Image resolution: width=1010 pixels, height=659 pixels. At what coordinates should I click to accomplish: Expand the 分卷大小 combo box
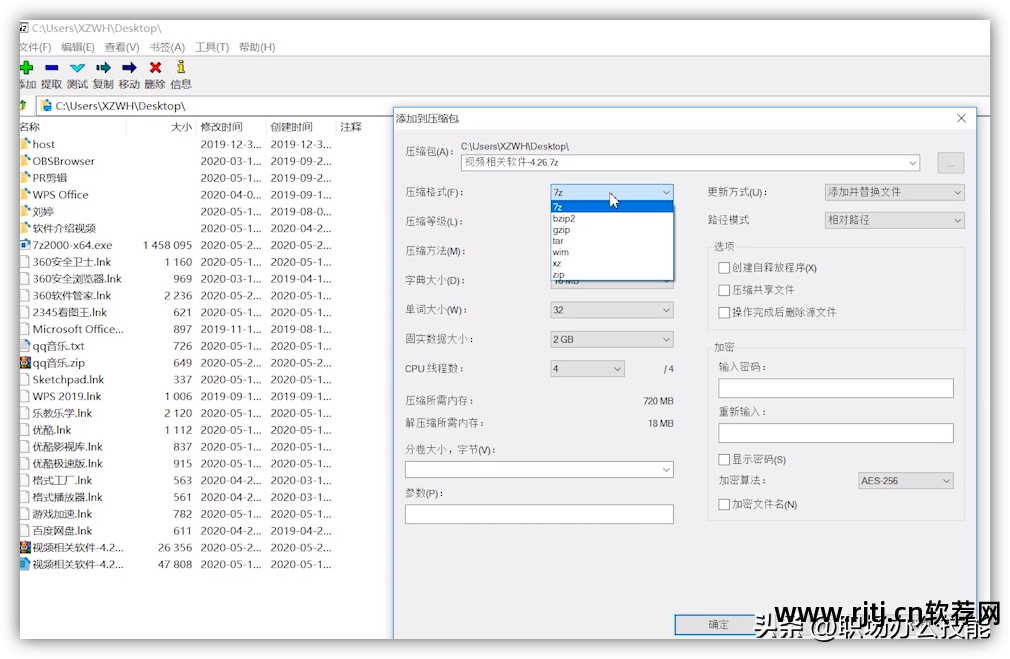pyautogui.click(x=666, y=470)
